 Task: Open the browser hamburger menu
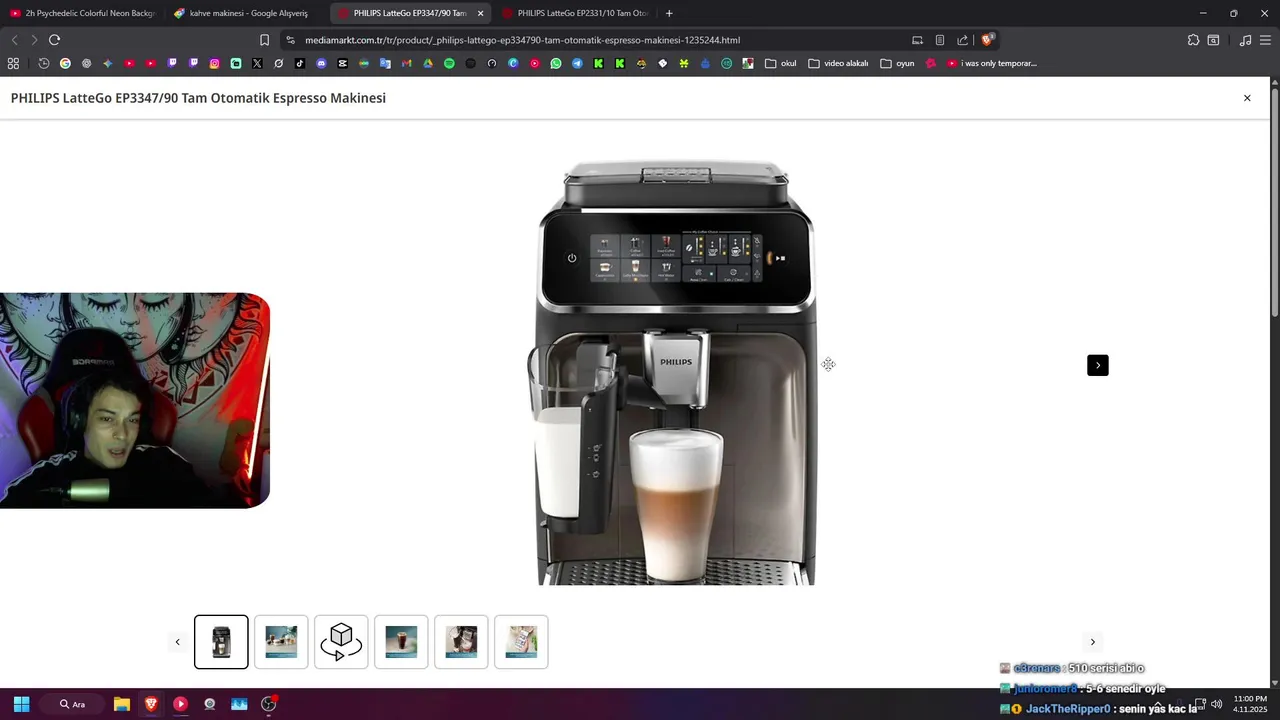[x=1266, y=40]
